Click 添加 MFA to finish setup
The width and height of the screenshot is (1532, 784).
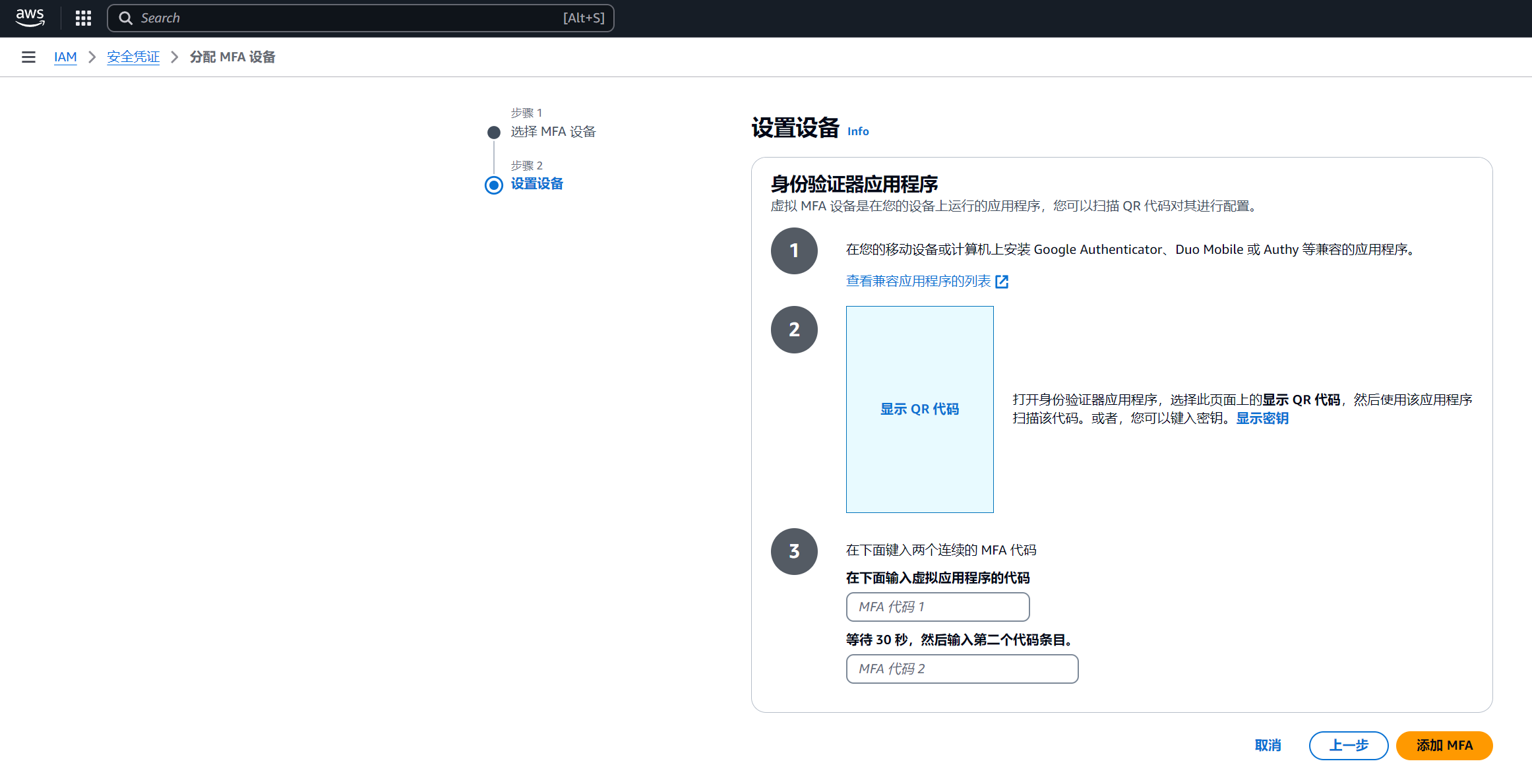tap(1444, 745)
